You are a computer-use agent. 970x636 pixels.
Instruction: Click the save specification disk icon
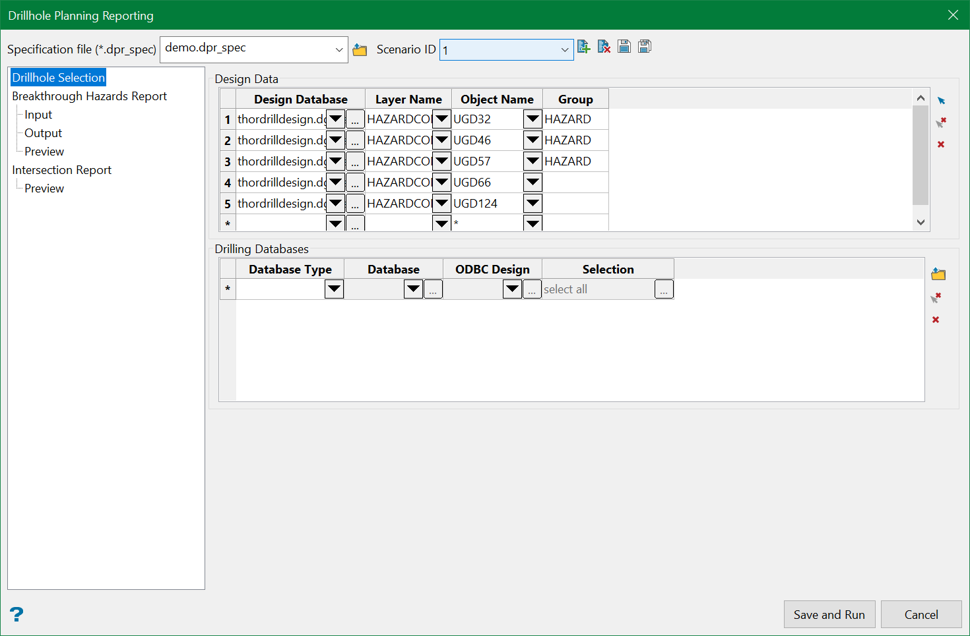pos(624,47)
